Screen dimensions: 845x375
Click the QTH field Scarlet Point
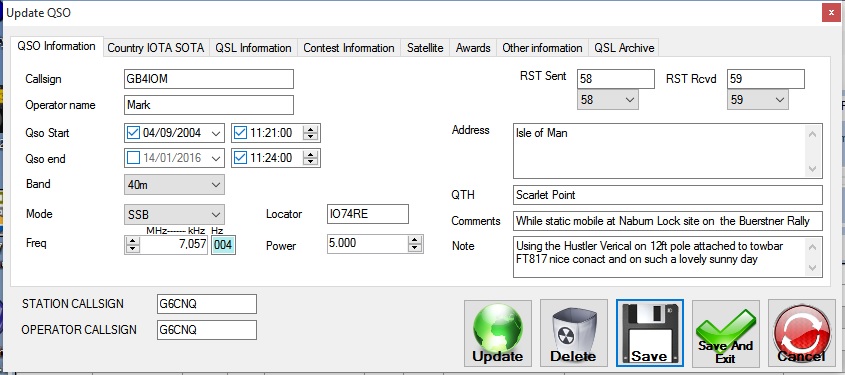668,195
